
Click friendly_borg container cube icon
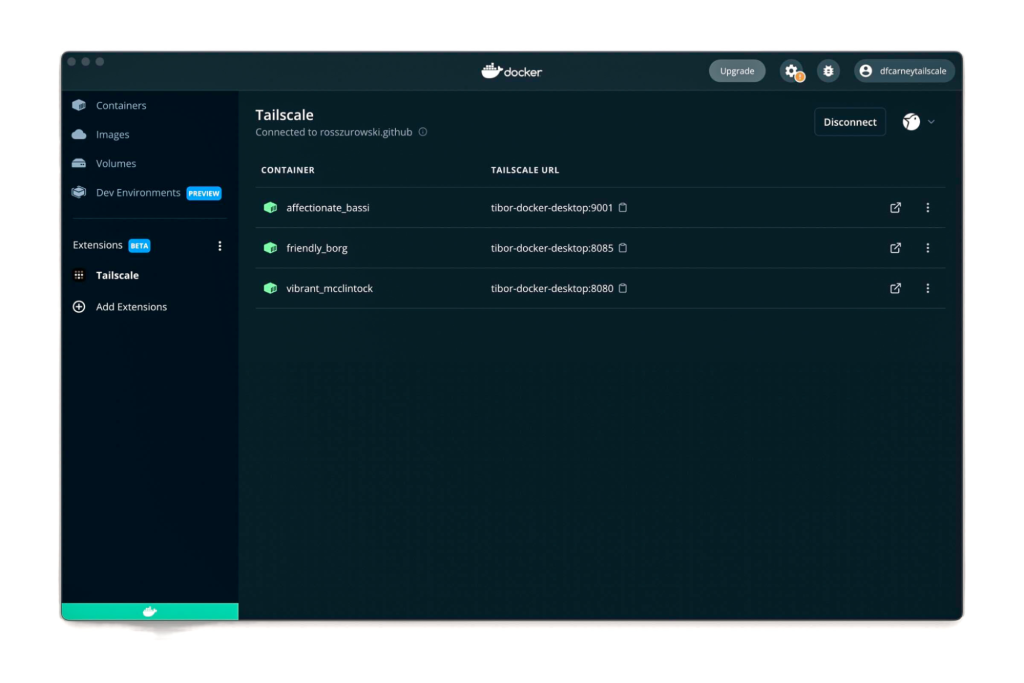(270, 248)
